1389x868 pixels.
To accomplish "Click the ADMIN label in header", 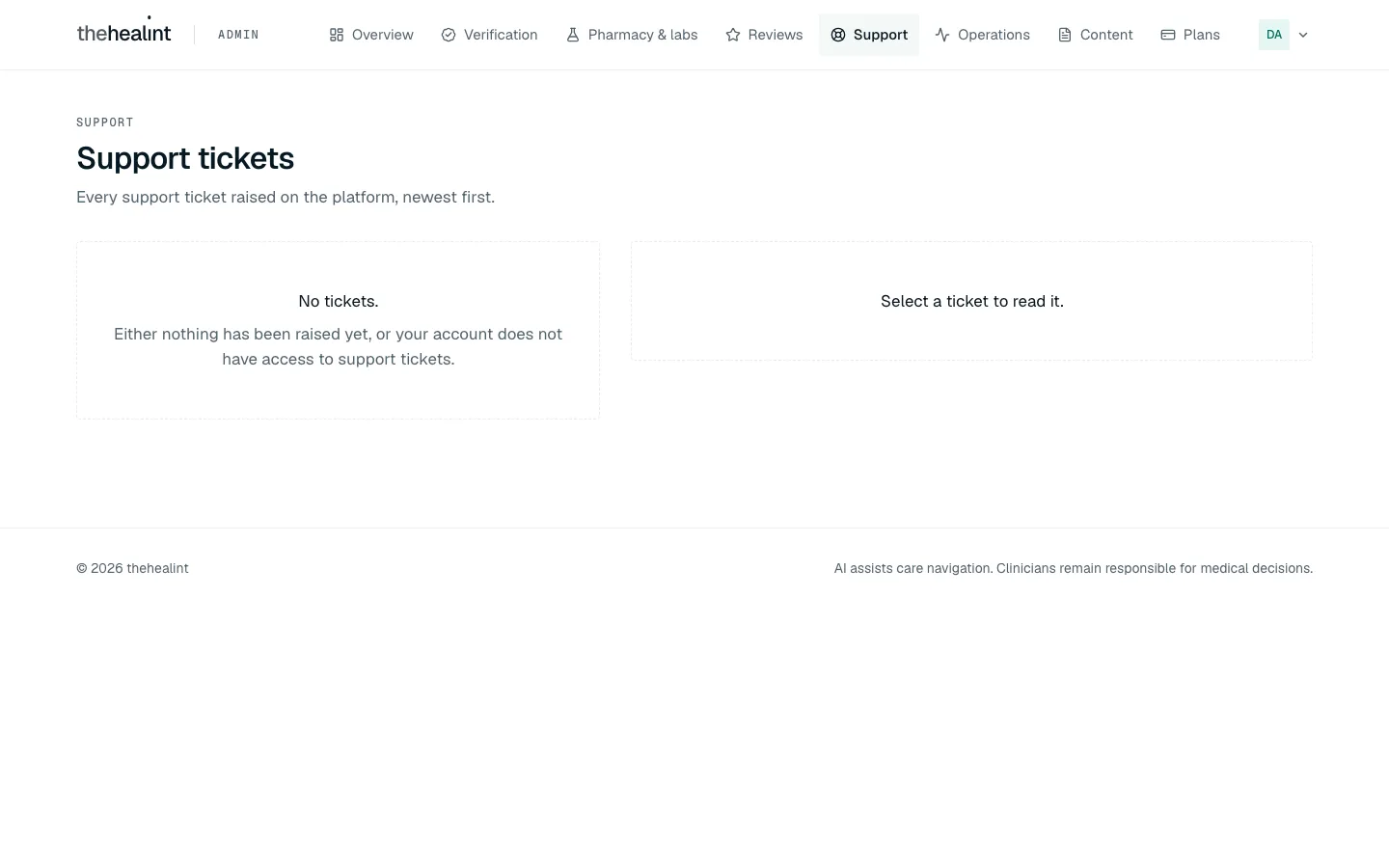I will pyautogui.click(x=238, y=35).
